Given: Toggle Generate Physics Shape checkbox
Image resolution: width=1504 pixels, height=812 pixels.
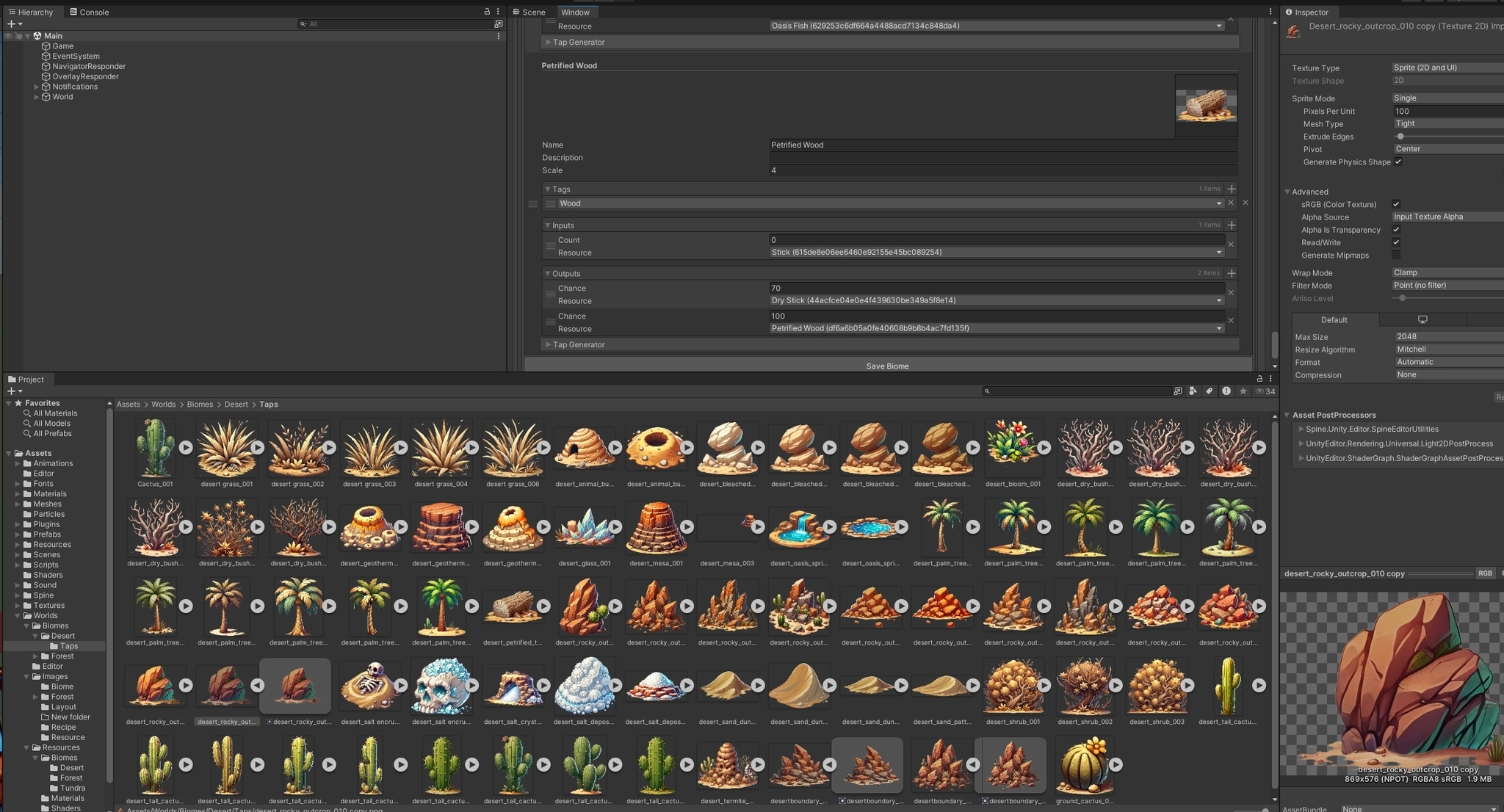Looking at the screenshot, I should click(1398, 162).
